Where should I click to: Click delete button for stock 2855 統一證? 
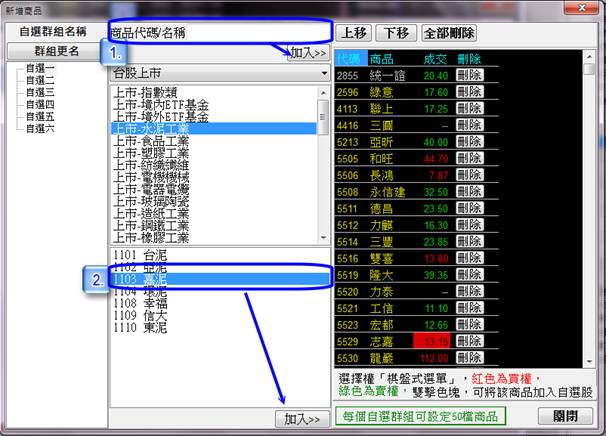(x=469, y=75)
